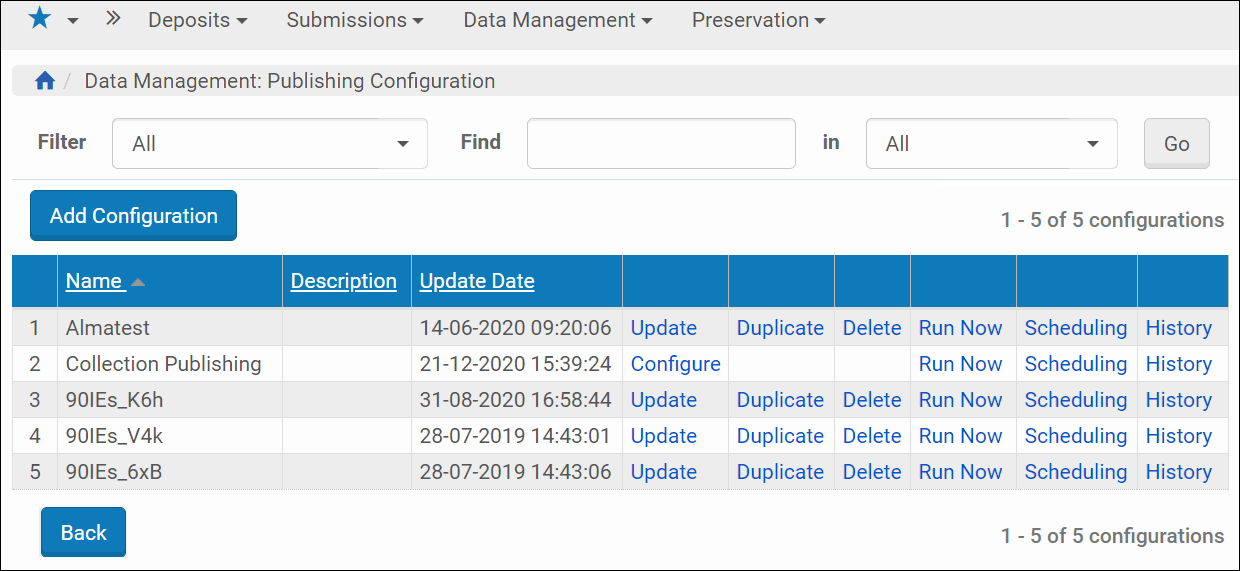
Task: Click the Name column sort arrow
Action: (138, 282)
